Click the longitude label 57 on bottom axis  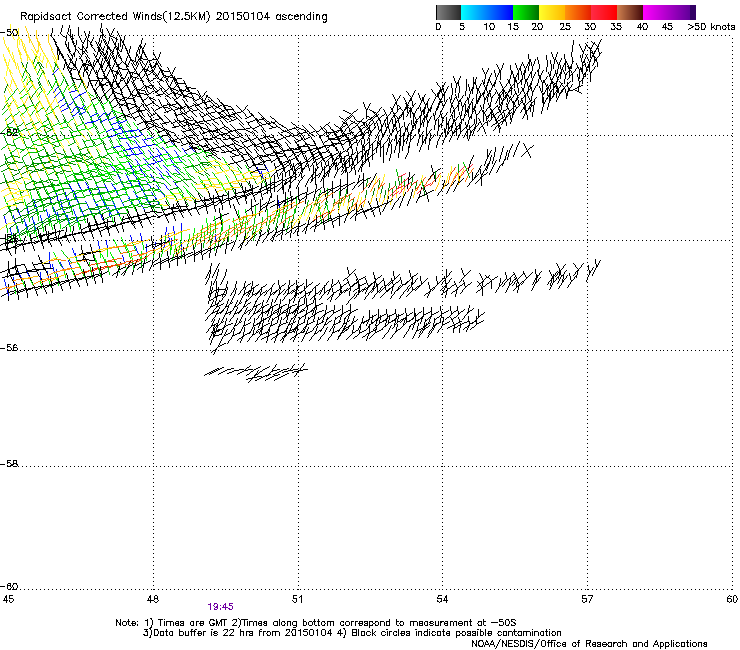[587, 599]
